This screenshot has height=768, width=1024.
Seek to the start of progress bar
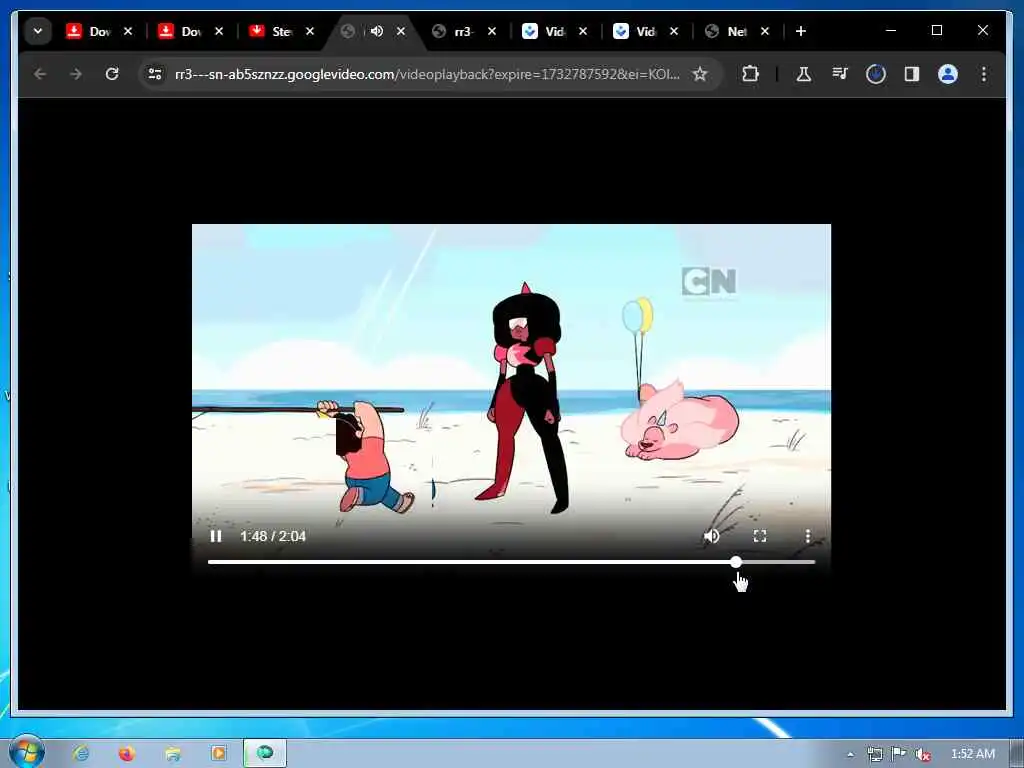(210, 562)
